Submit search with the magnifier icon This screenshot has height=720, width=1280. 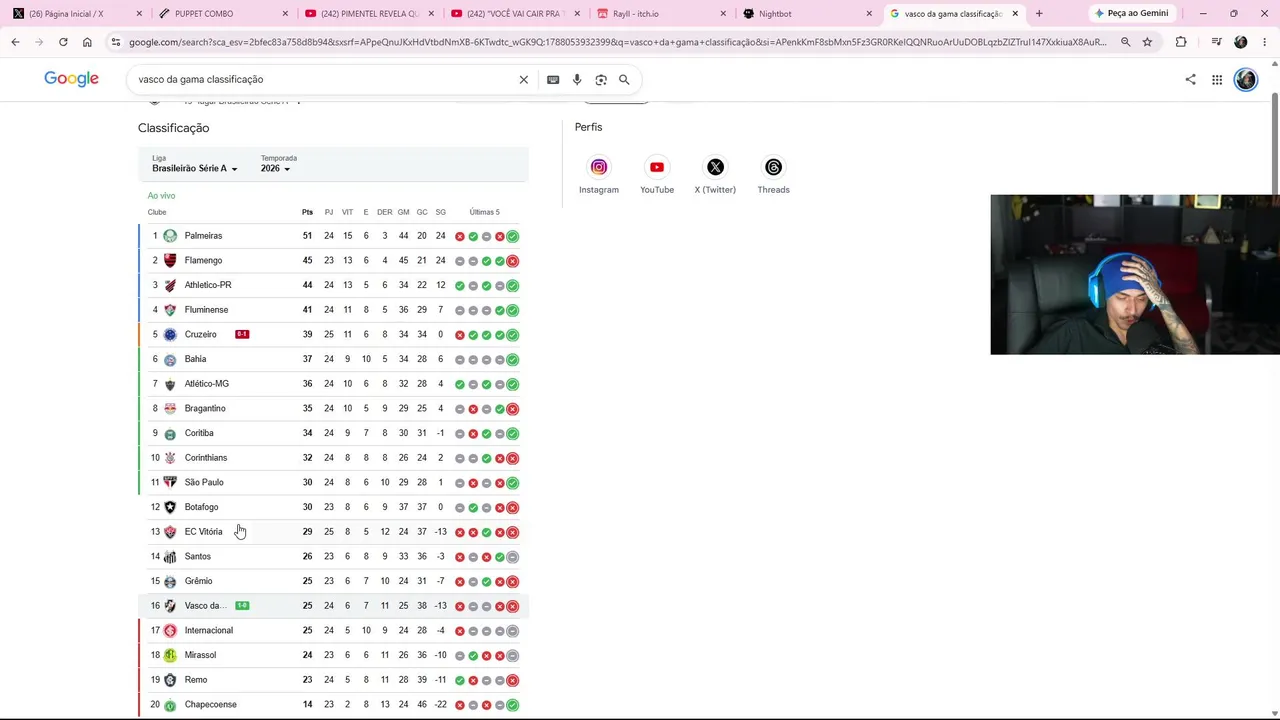point(624,80)
